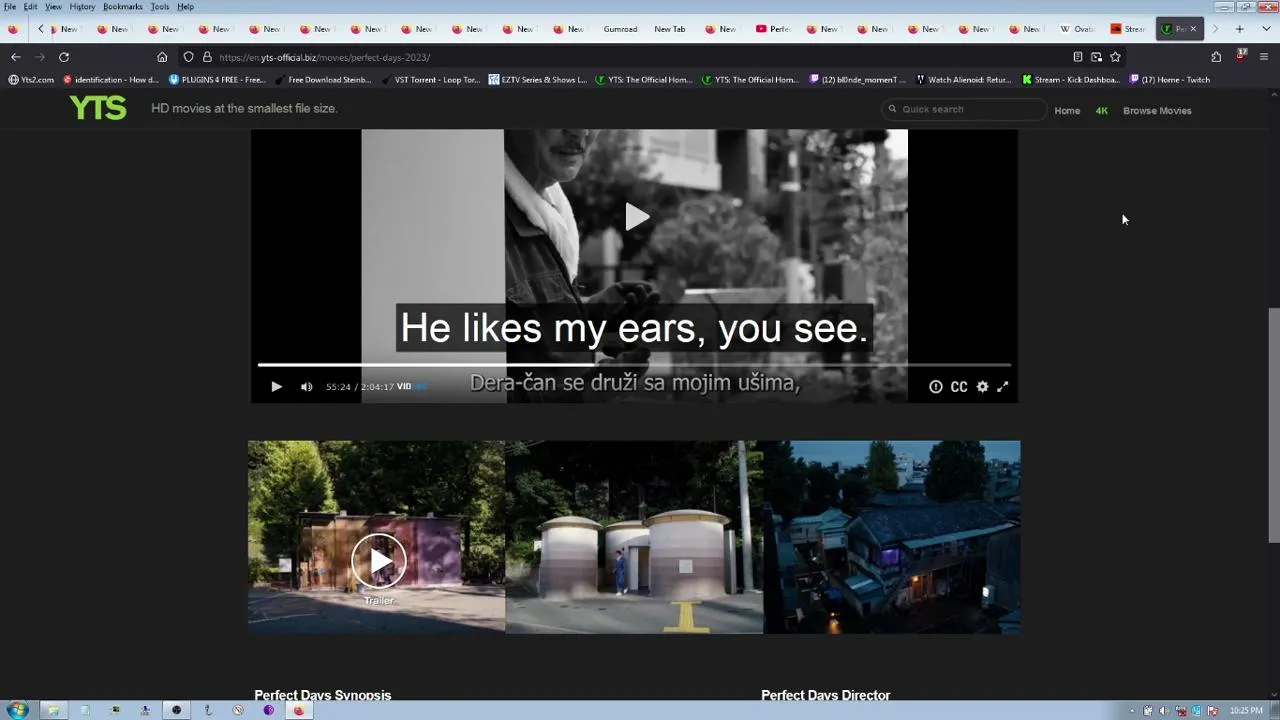Click the red extension icon with badge

(1241, 56)
